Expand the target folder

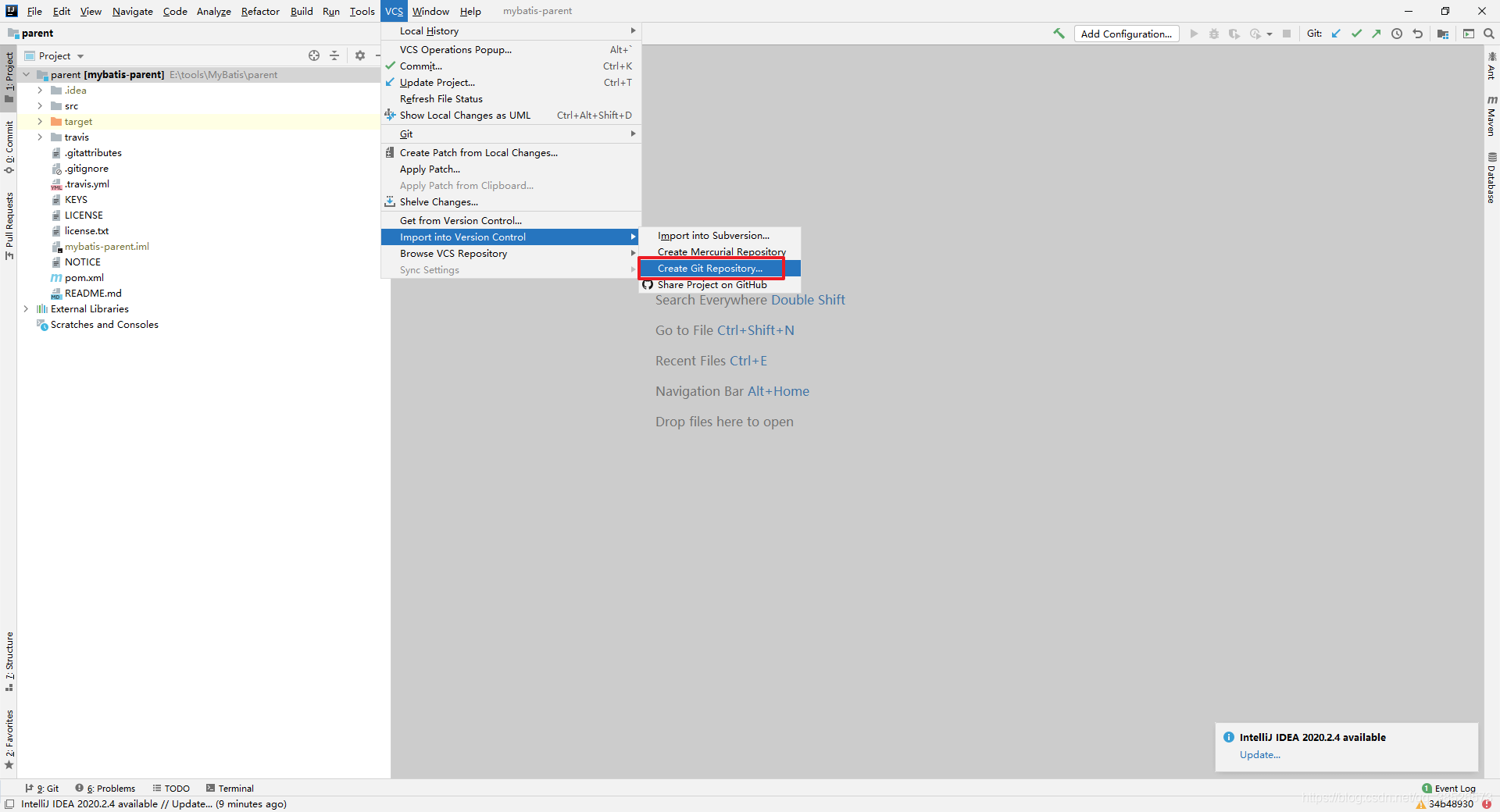(40, 122)
